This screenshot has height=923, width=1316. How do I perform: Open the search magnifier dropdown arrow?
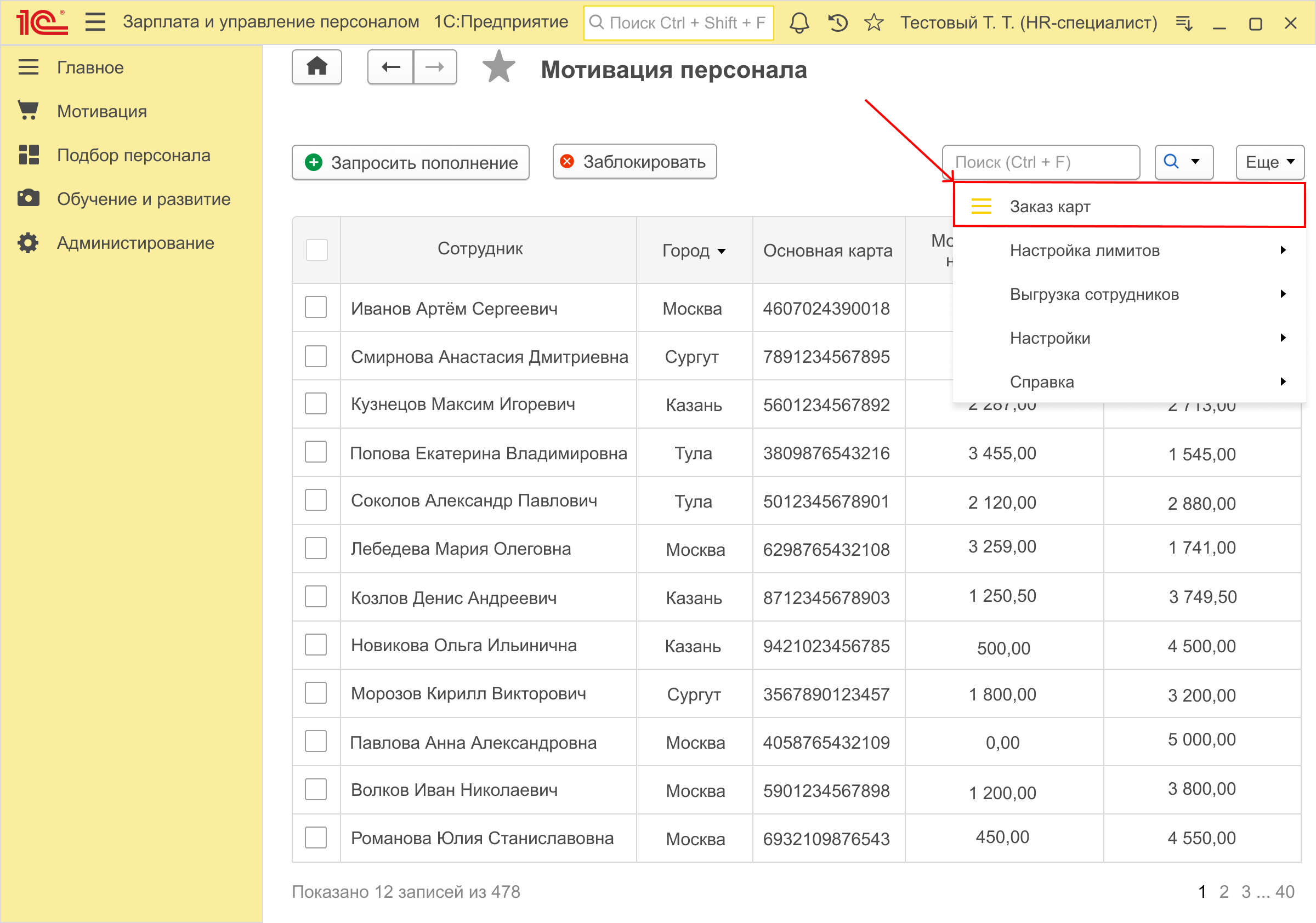(x=1195, y=162)
